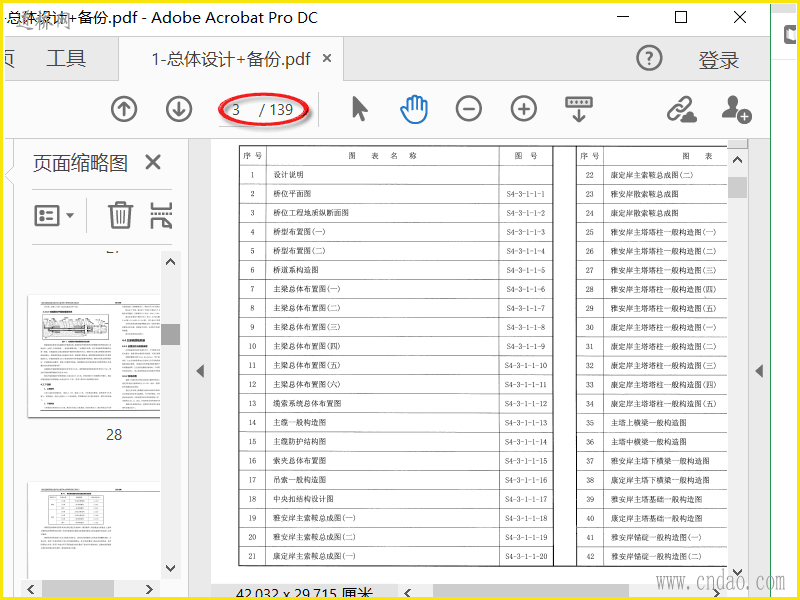
Task: Click the 主缆一般构造图 row text
Action: [x=299, y=422]
